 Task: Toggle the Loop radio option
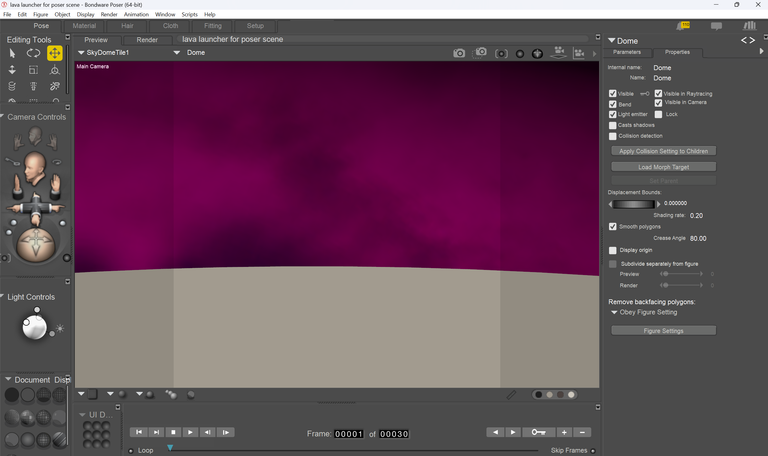[131, 451]
